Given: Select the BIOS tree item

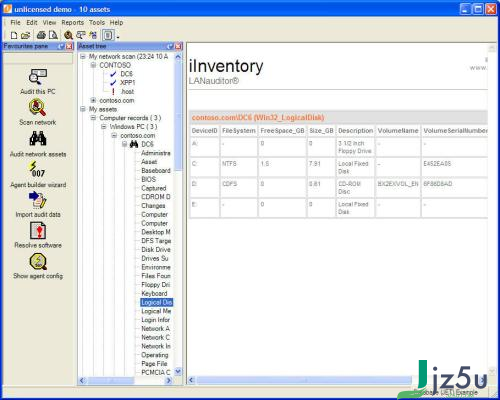Looking at the screenshot, I should [148, 179].
